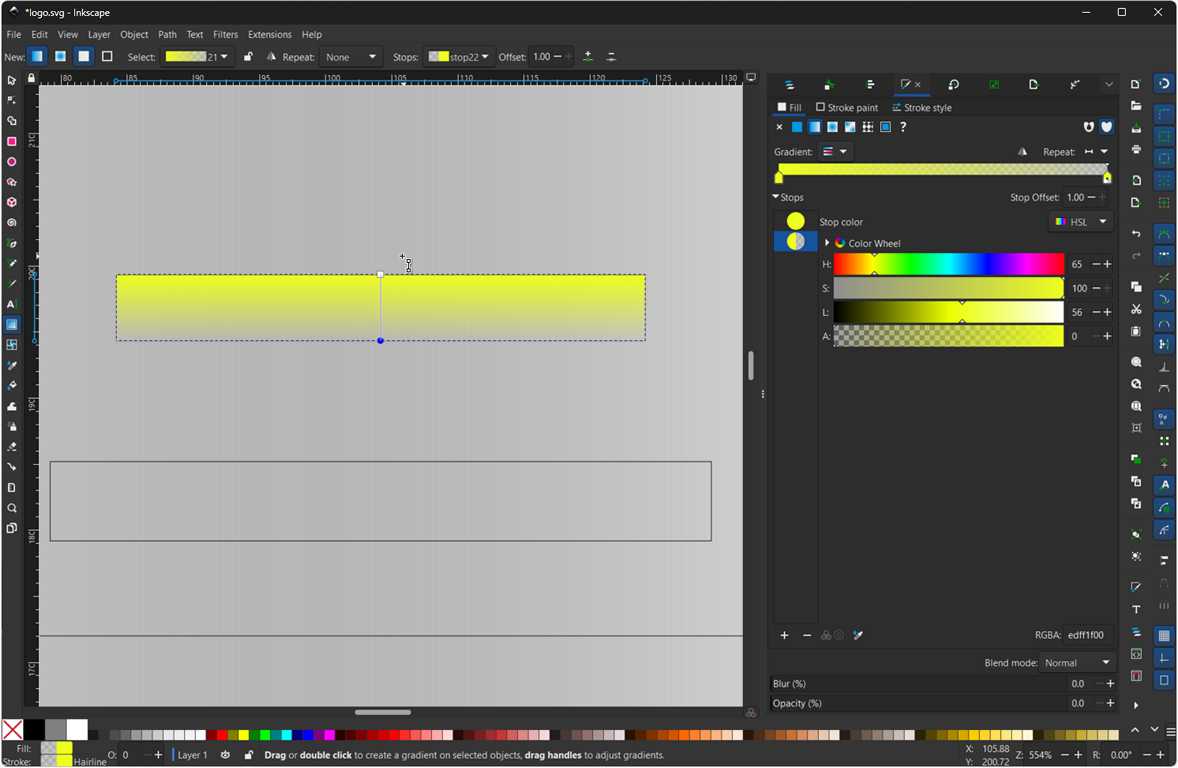
Task: Reverse gradient direction in tool bar
Action: click(x=271, y=56)
